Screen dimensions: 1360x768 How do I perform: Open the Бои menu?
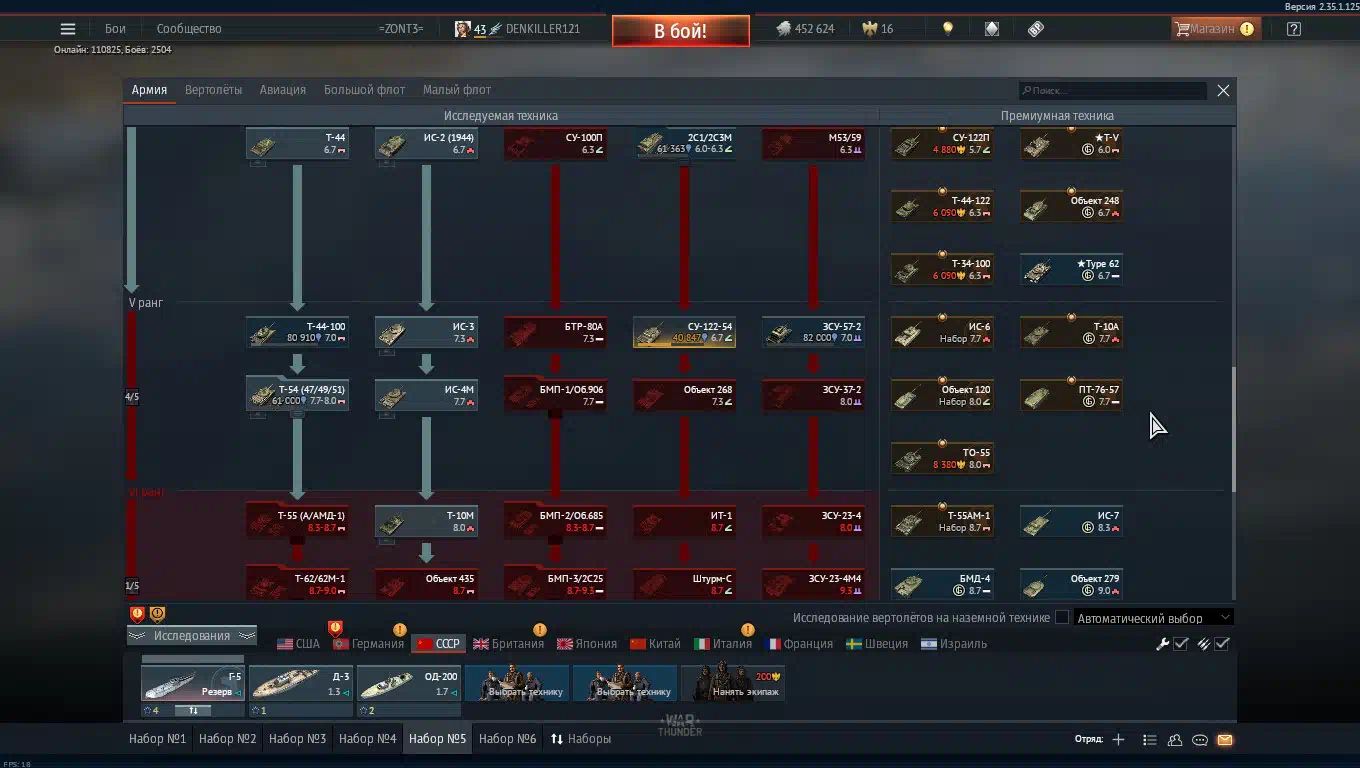pos(116,29)
